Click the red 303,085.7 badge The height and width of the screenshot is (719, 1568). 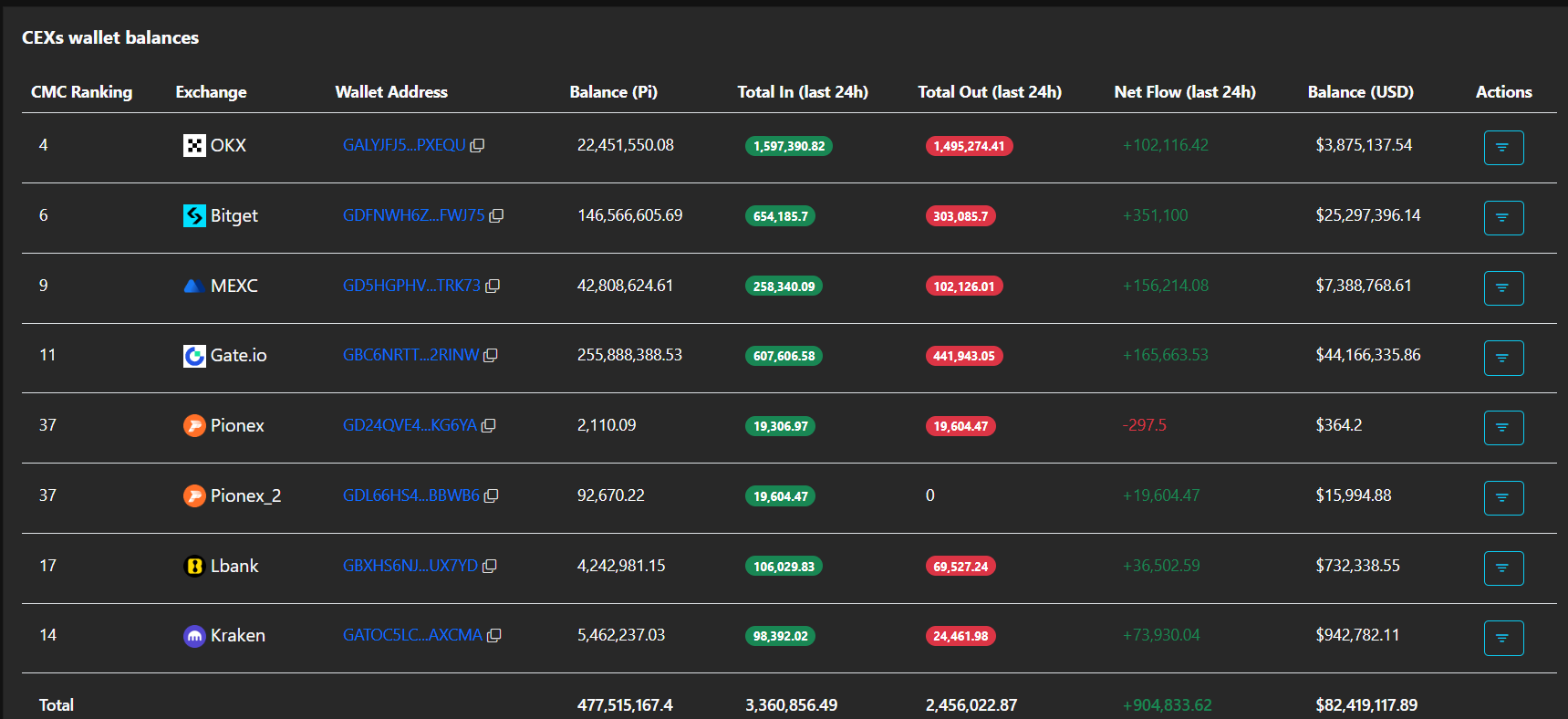[961, 216]
